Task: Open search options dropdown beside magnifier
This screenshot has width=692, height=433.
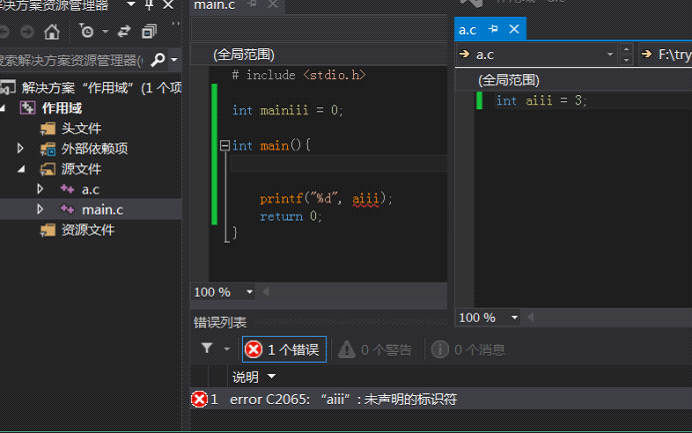Action: (174, 59)
